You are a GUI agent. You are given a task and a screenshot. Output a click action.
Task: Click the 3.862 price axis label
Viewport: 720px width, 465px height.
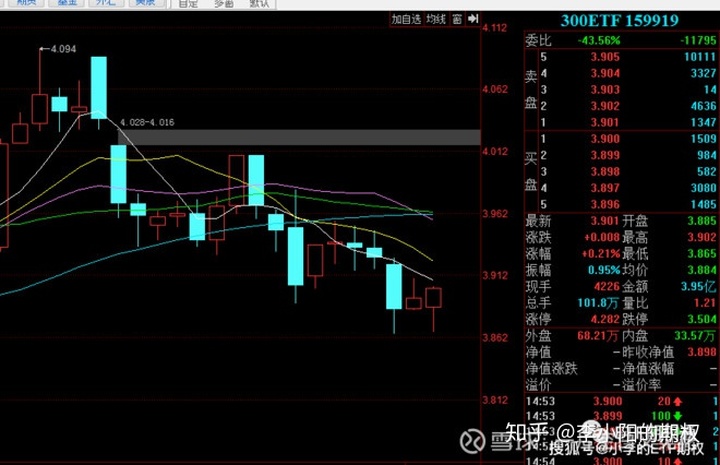[495, 338]
